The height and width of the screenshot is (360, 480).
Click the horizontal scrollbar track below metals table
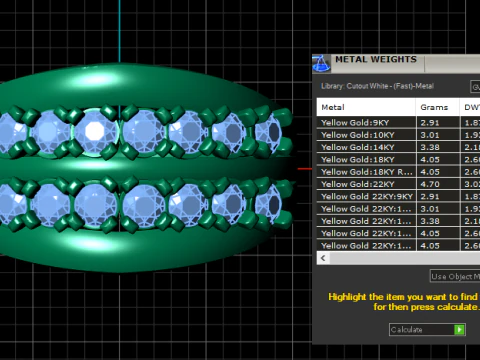click(x=405, y=258)
